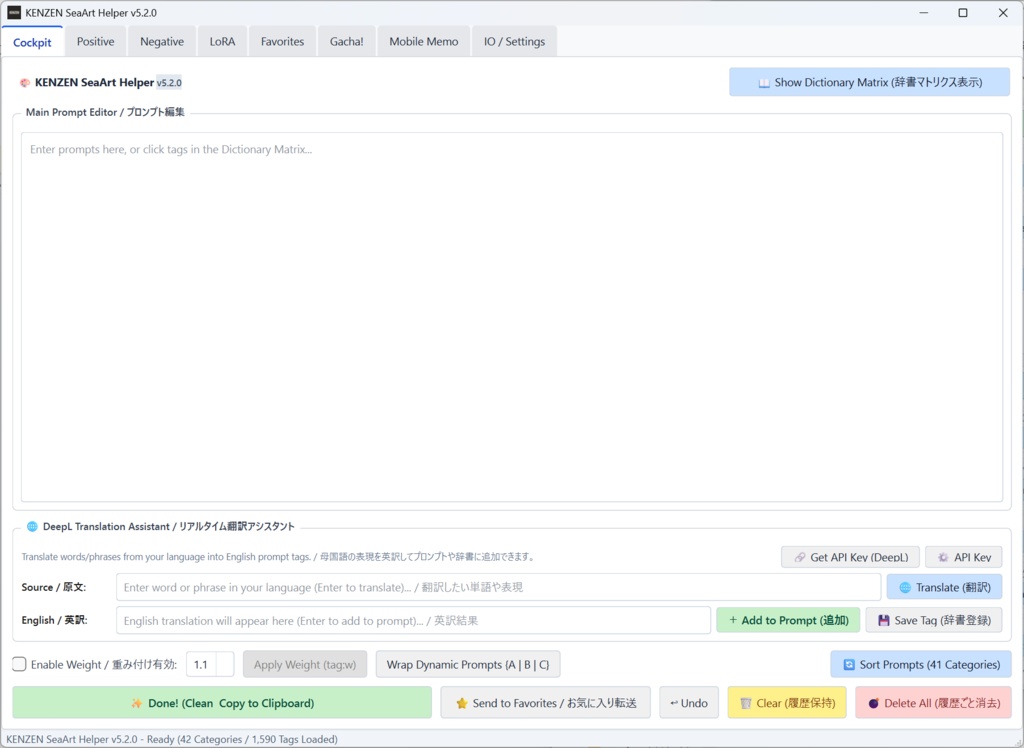1024x748 pixels.
Task: Click the v5.2.0 version label
Action: [169, 83]
